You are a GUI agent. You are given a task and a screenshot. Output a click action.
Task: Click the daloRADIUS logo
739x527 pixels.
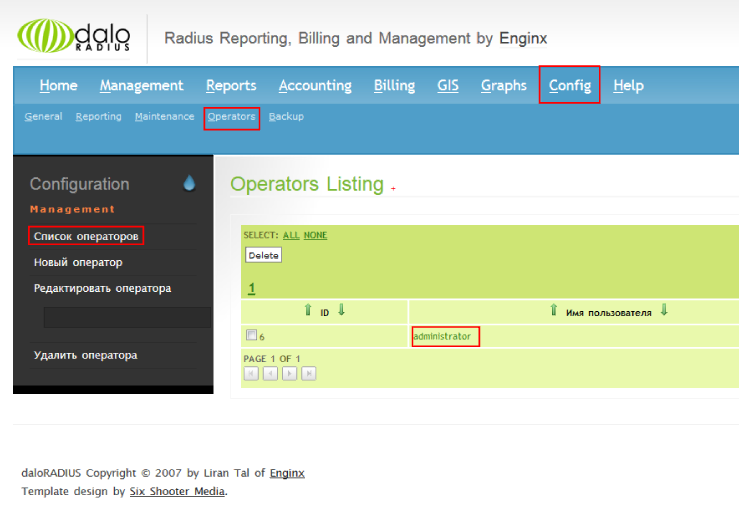point(74,36)
